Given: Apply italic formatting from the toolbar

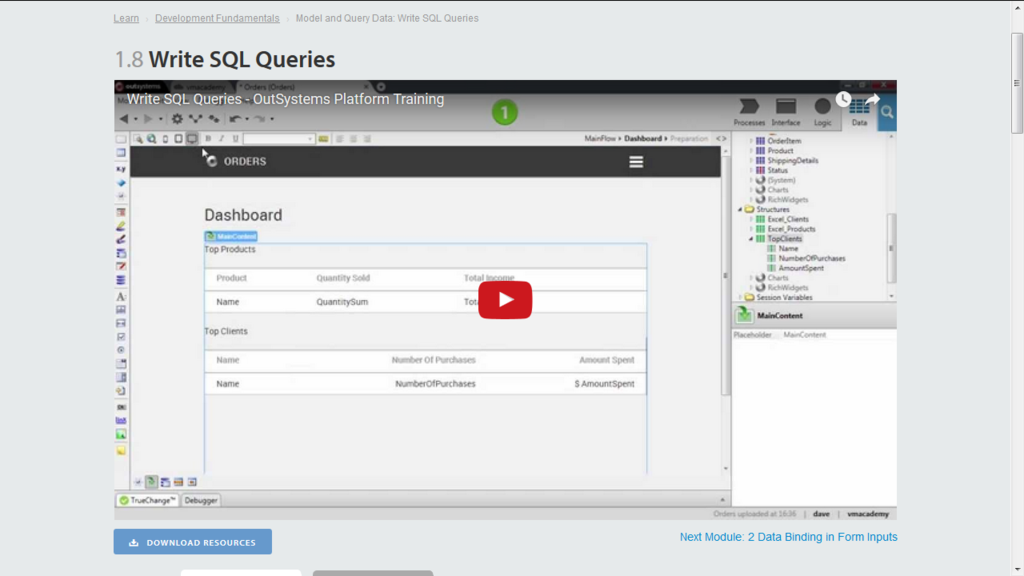Looking at the screenshot, I should click(221, 139).
